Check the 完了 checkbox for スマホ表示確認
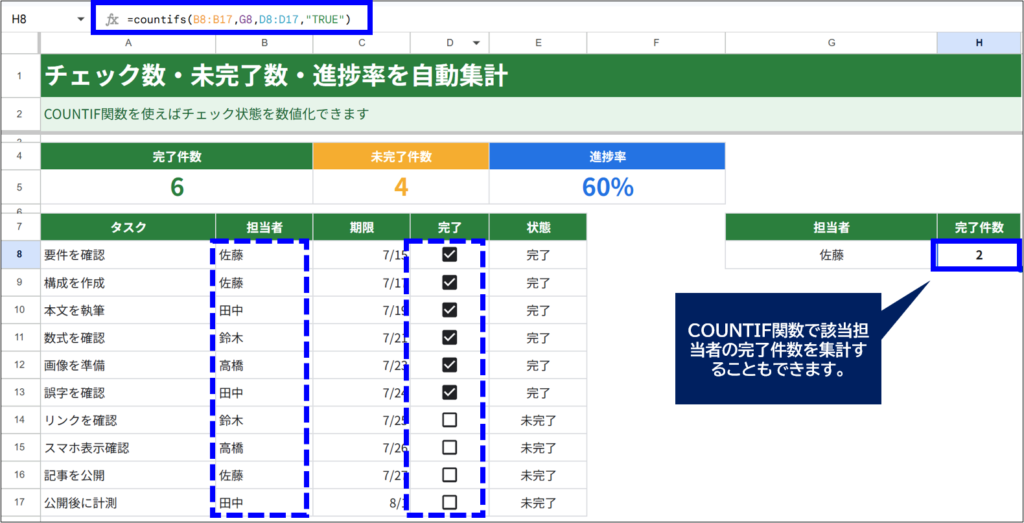This screenshot has width=1024, height=523. (x=449, y=447)
